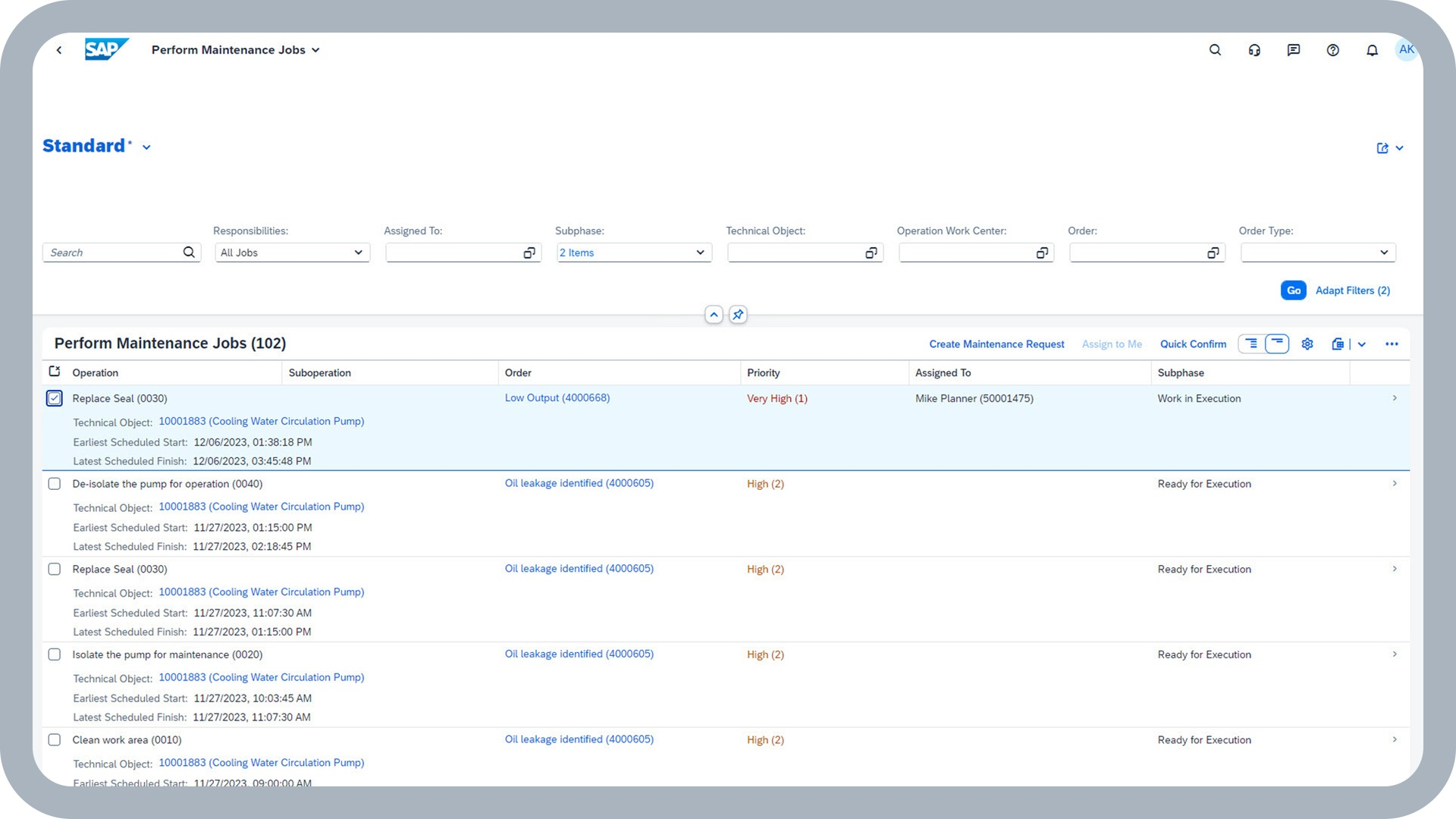The height and width of the screenshot is (819, 1456).
Task: Check Clean work area (0010) row
Action: 55,739
